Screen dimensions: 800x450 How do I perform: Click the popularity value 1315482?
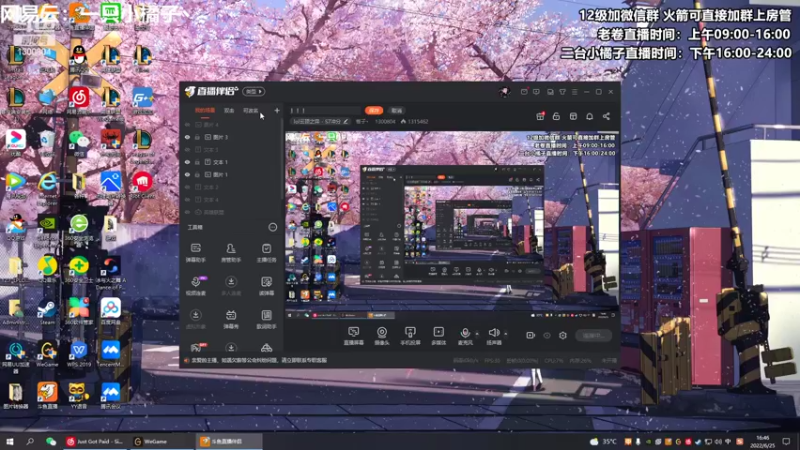click(x=417, y=121)
